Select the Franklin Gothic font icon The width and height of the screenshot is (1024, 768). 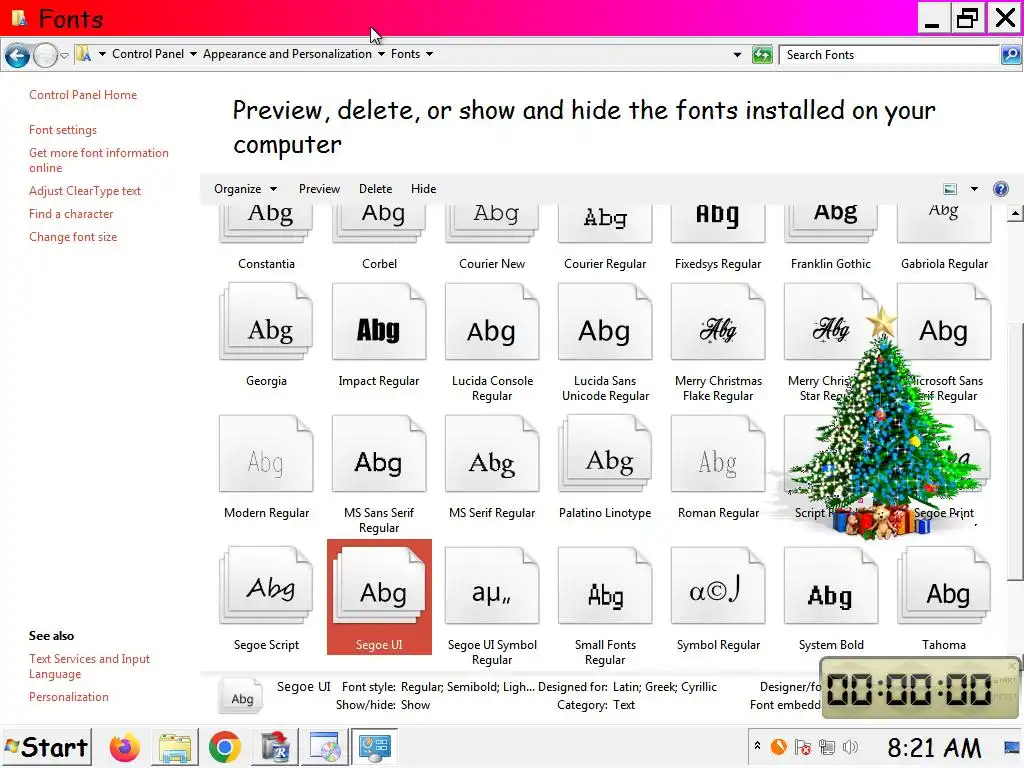pos(831,223)
